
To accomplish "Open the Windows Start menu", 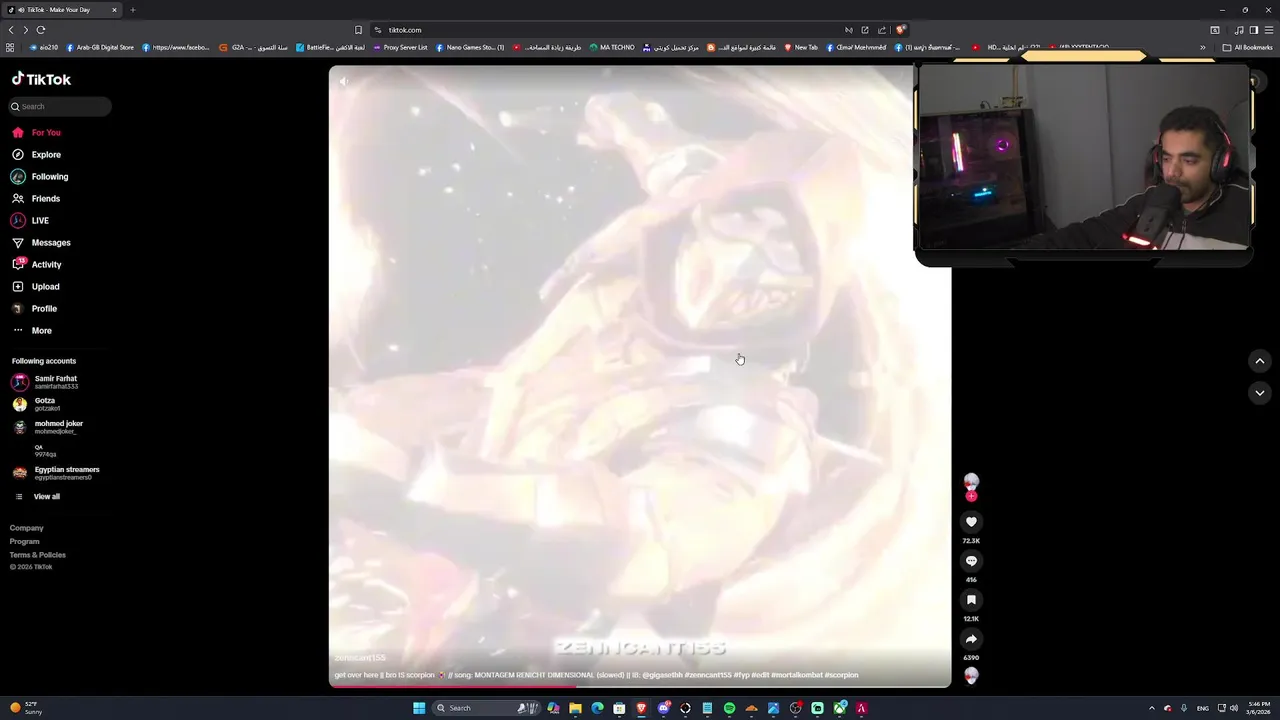I will pos(419,708).
